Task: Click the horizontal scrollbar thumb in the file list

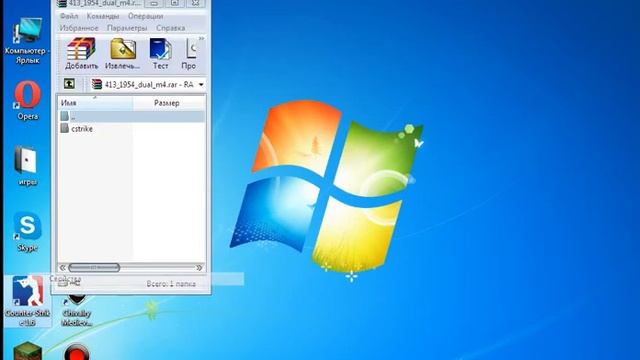Action: [94, 268]
